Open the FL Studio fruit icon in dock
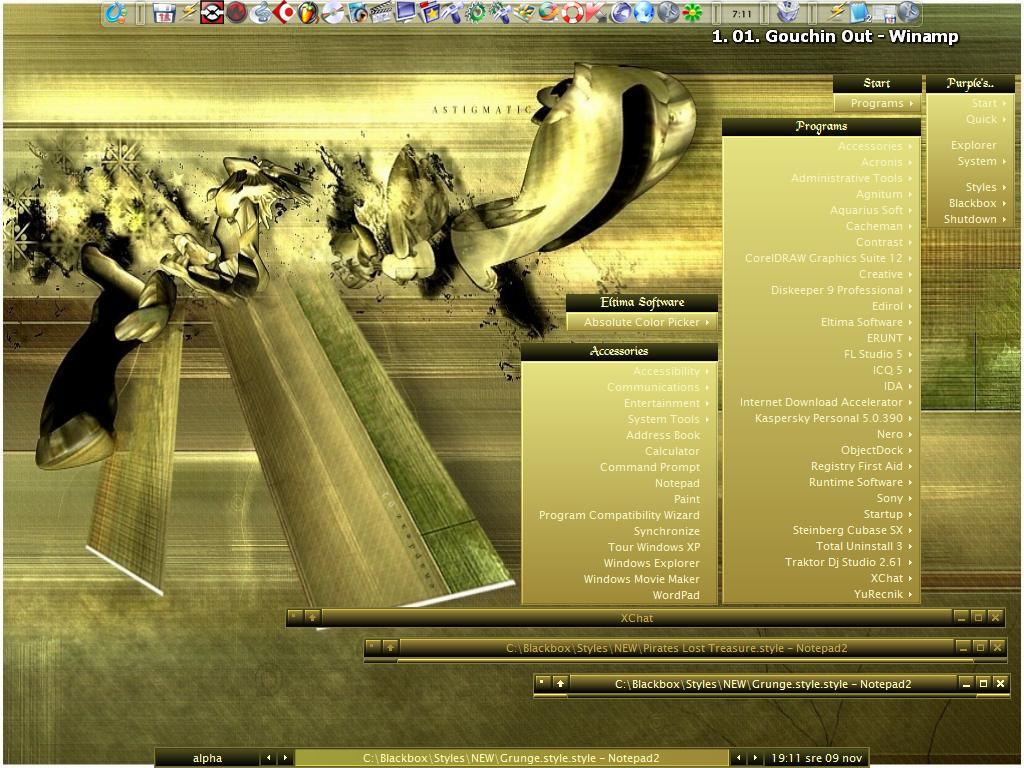Image resolution: width=1024 pixels, height=768 pixels. point(308,12)
